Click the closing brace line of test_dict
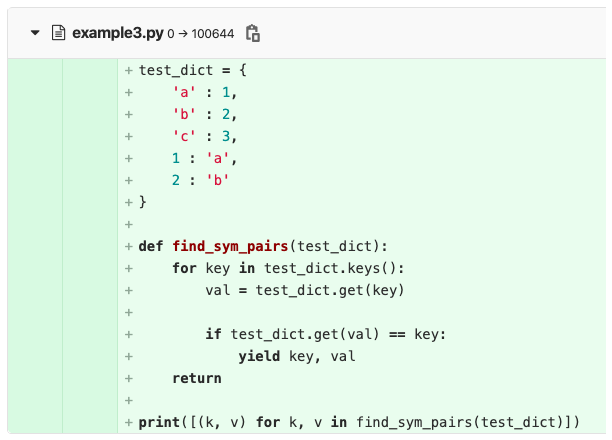This screenshot has width=612, height=440. (143, 202)
